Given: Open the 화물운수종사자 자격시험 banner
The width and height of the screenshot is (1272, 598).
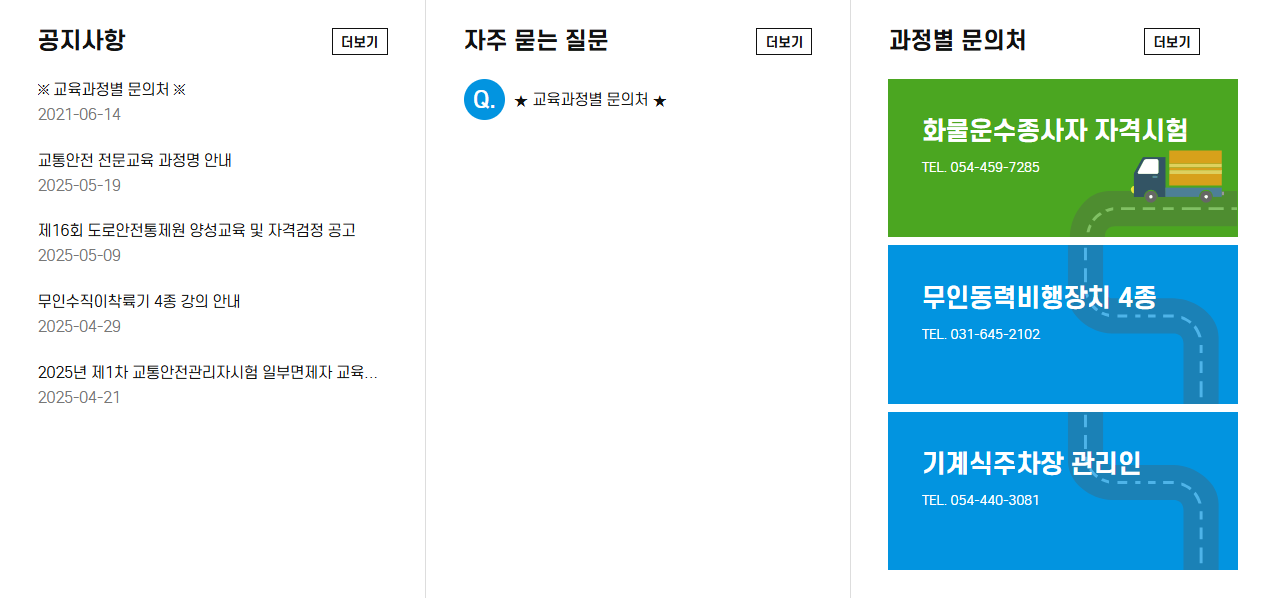Looking at the screenshot, I should (x=1062, y=157).
